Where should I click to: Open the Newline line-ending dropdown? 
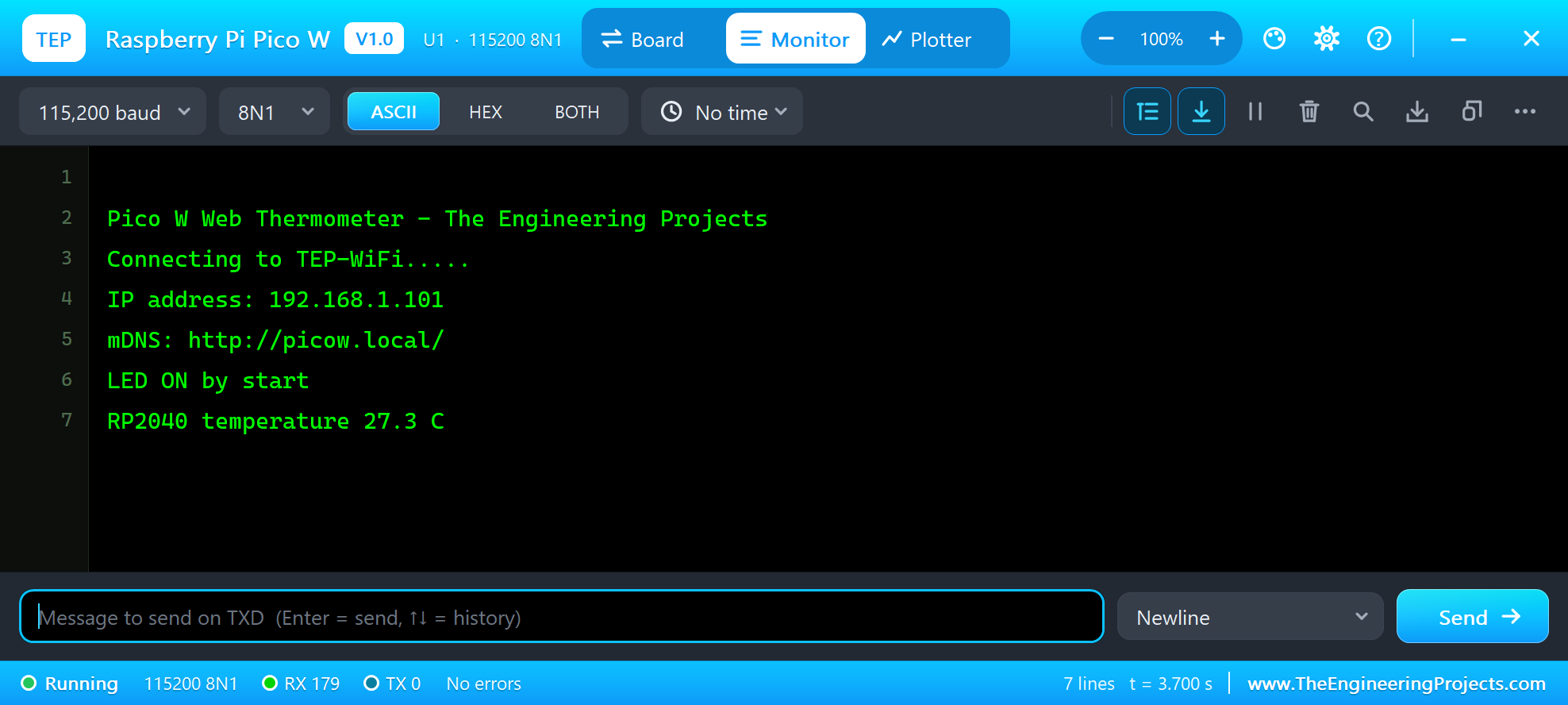(1251, 617)
